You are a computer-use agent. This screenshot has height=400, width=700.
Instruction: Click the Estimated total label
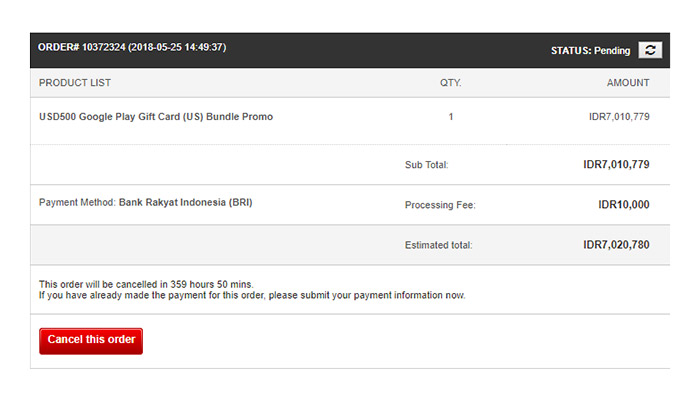point(438,246)
